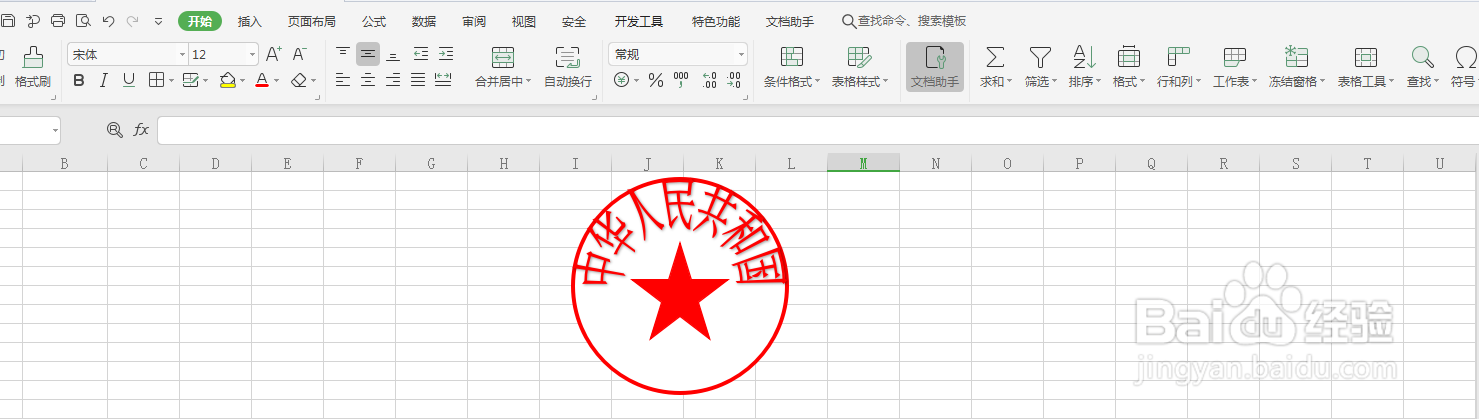Toggle align text right
Image resolution: width=1479 pixels, height=419 pixels.
tap(393, 80)
